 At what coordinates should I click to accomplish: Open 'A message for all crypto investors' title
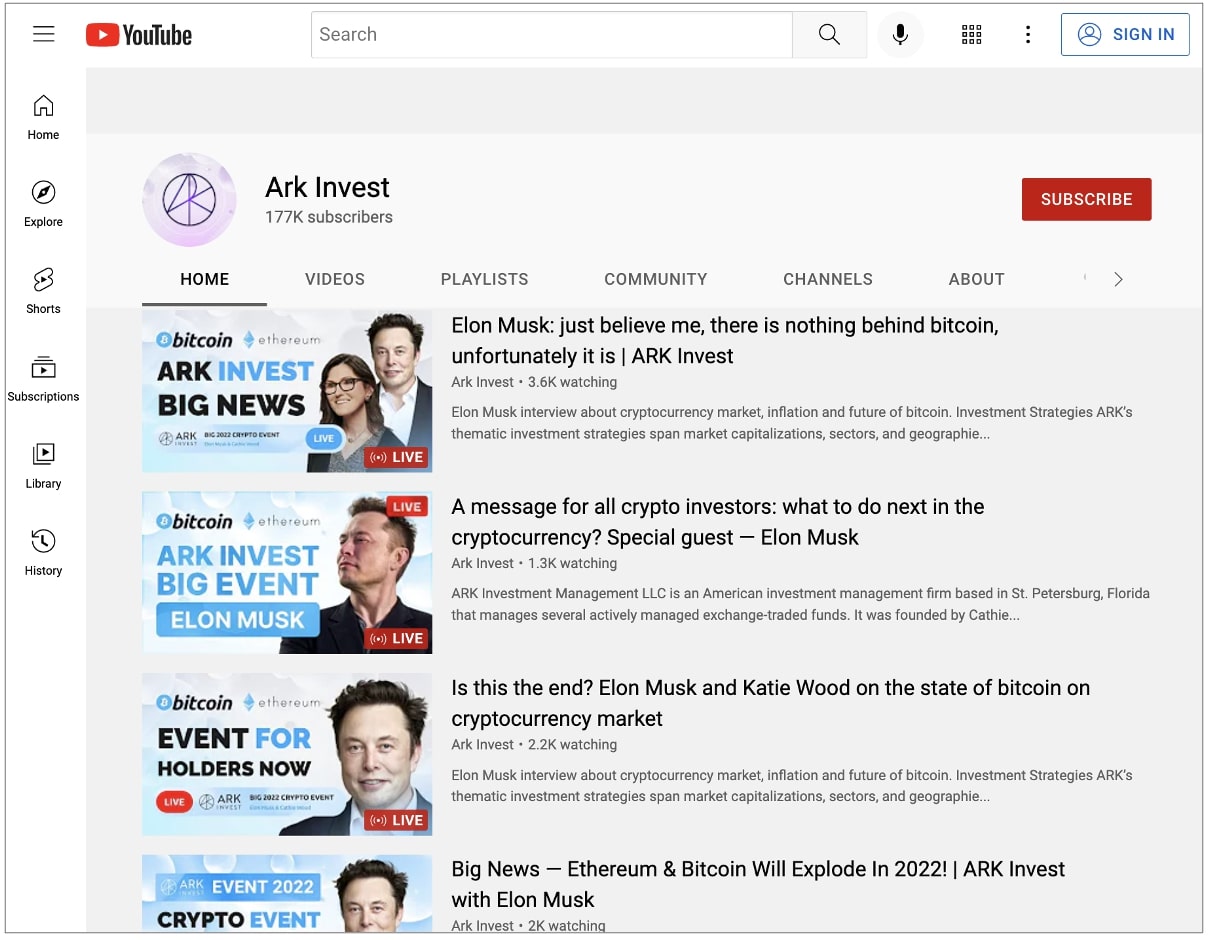pos(718,522)
